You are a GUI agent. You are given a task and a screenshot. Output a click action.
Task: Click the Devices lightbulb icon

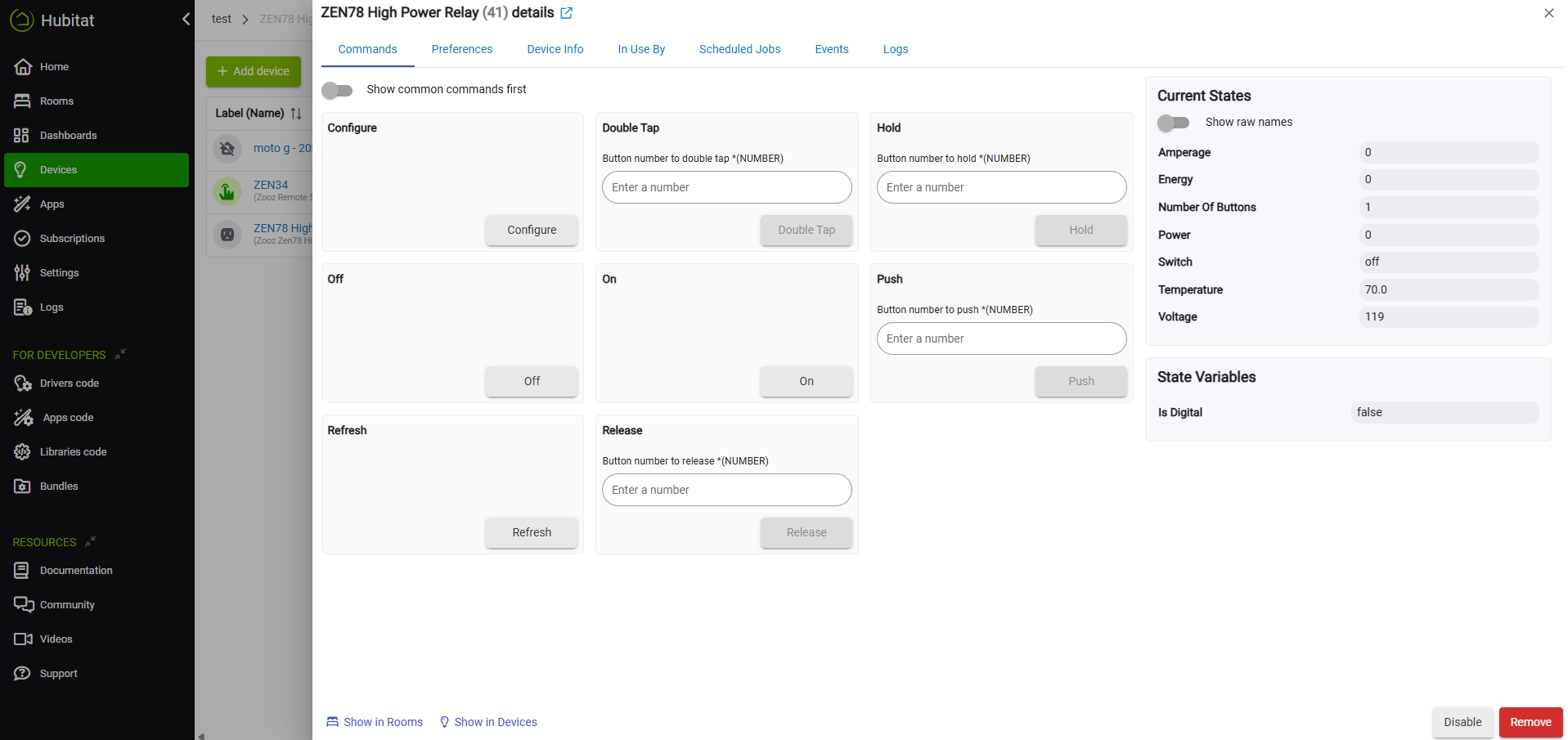[22, 170]
